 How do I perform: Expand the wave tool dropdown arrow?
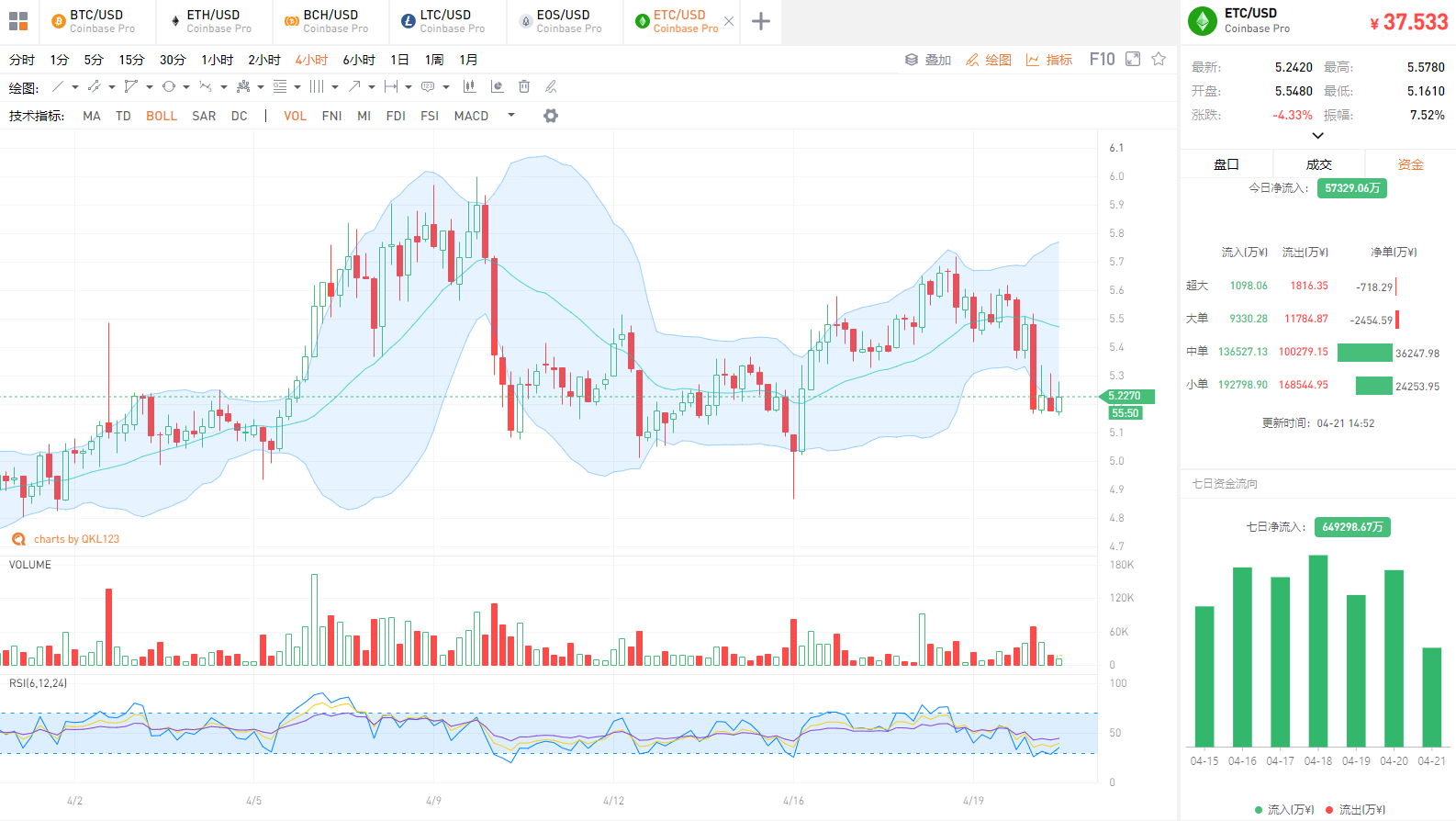pyautogui.click(x=224, y=87)
